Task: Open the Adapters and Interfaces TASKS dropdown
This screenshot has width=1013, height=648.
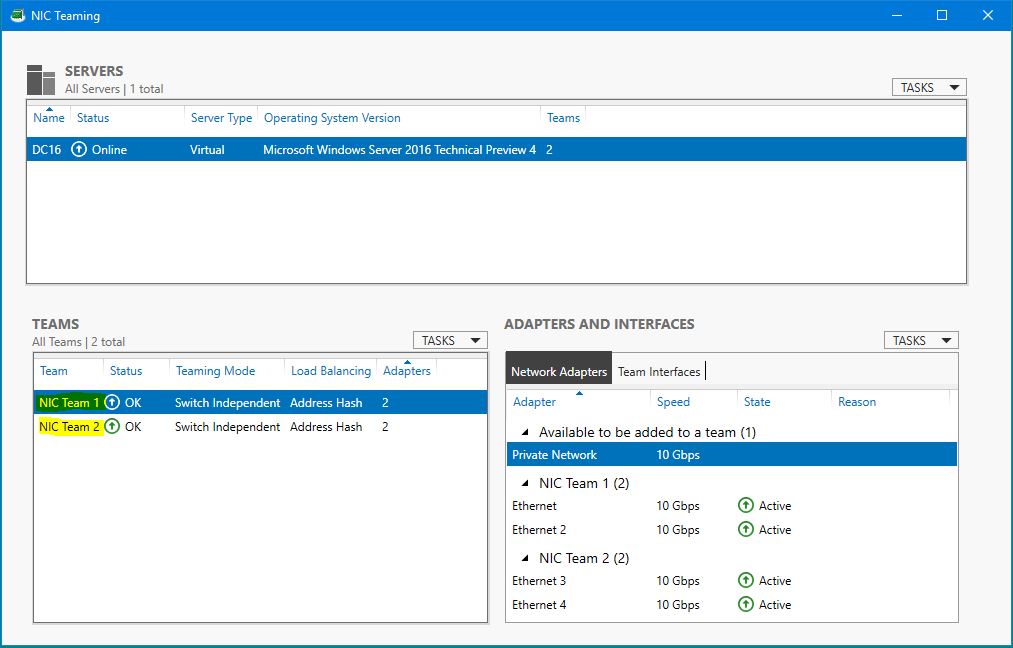Action: tap(921, 340)
